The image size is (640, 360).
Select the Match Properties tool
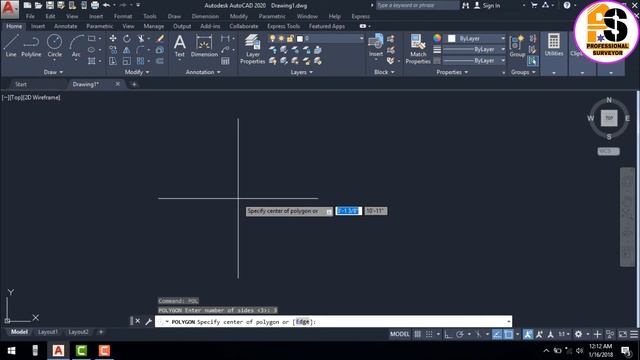tap(418, 49)
